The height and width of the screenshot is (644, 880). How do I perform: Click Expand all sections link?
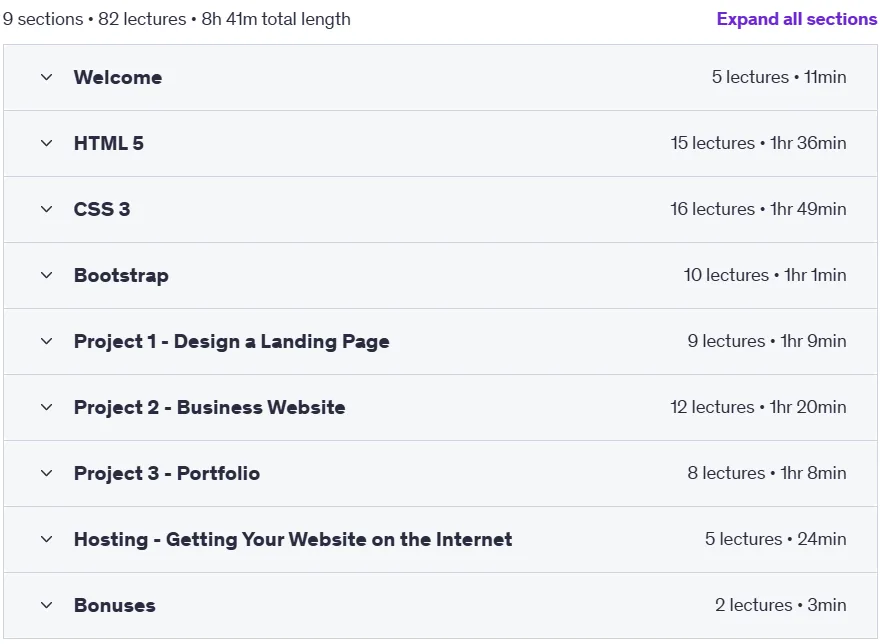(x=796, y=19)
